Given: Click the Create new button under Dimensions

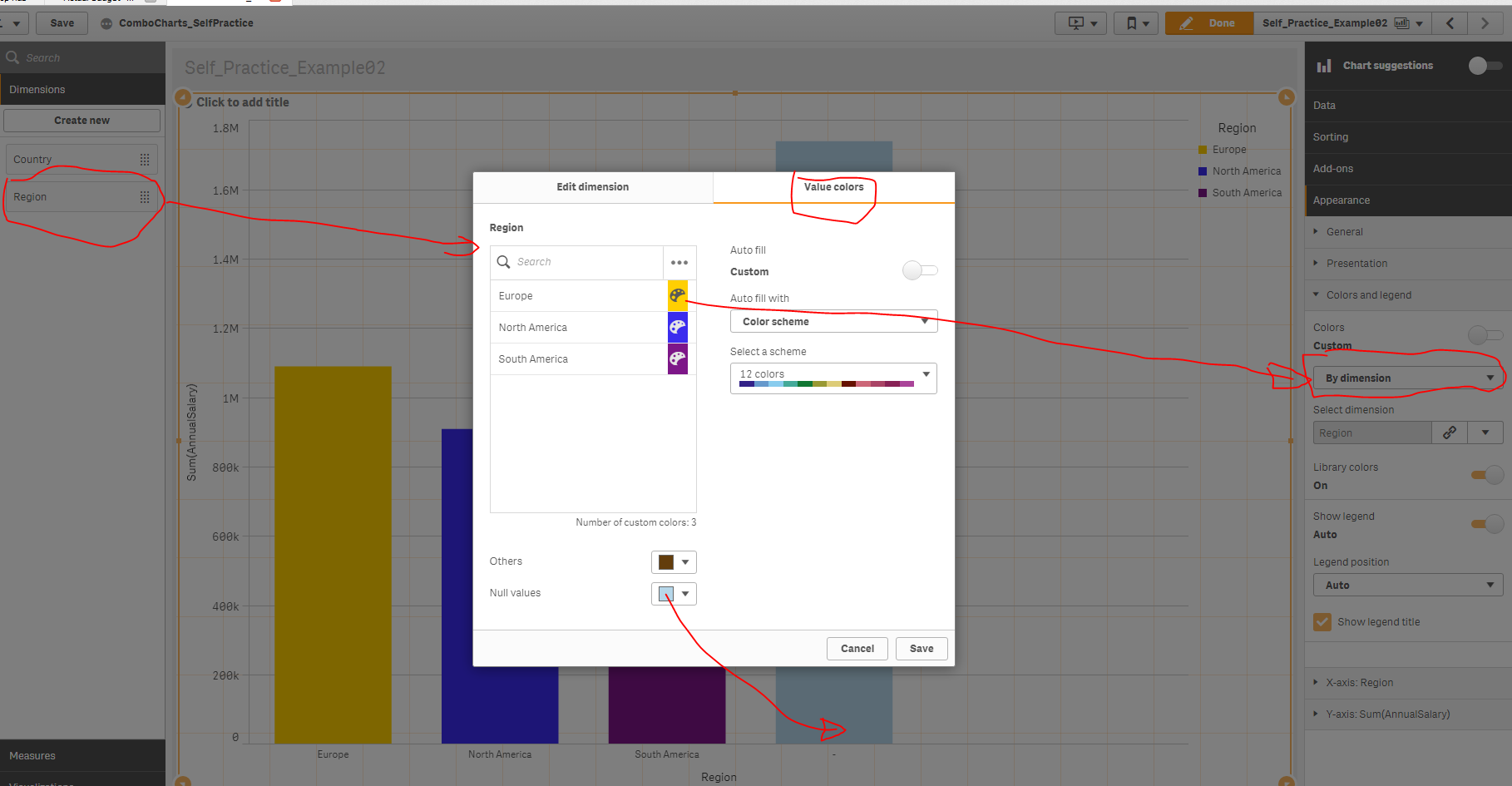Looking at the screenshot, I should [82, 120].
